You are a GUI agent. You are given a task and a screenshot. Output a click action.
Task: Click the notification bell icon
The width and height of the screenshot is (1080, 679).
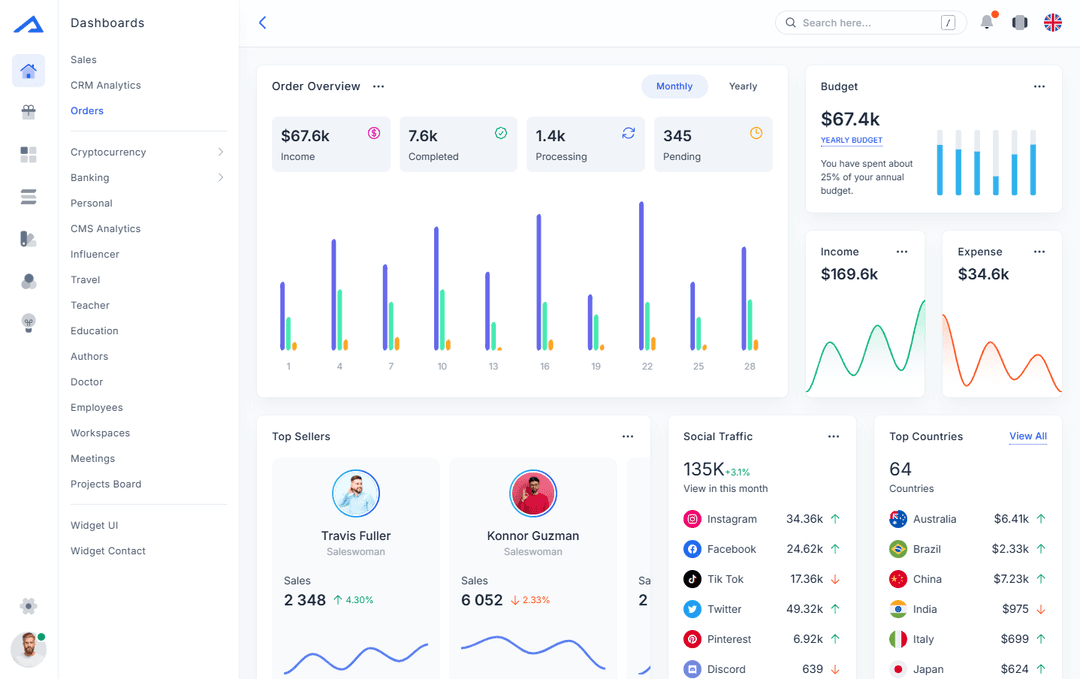point(987,22)
